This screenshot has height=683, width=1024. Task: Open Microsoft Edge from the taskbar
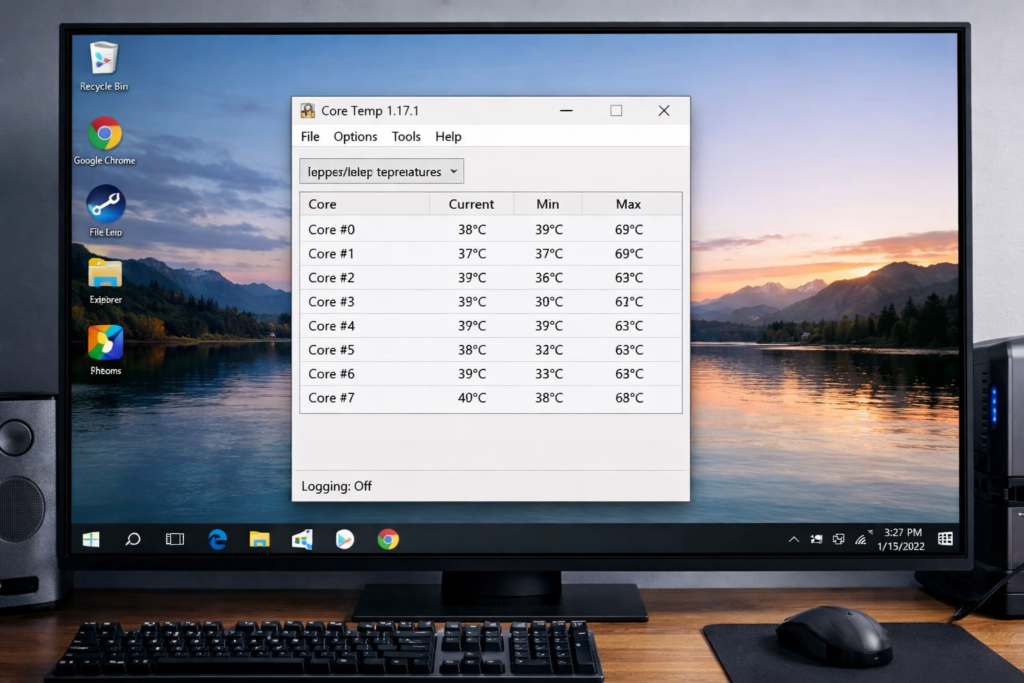tap(217, 539)
